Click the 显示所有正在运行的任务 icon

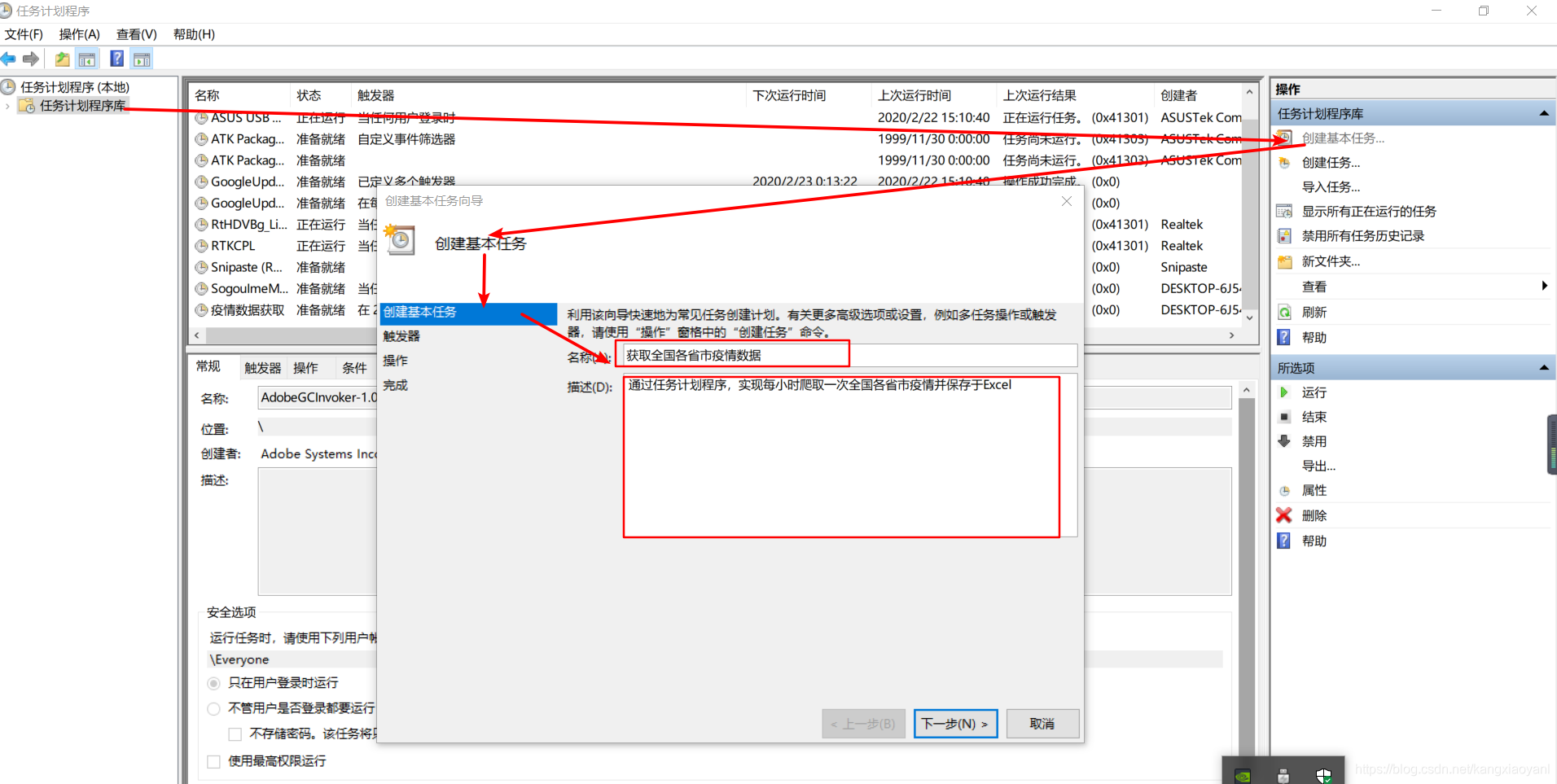coord(1284,212)
